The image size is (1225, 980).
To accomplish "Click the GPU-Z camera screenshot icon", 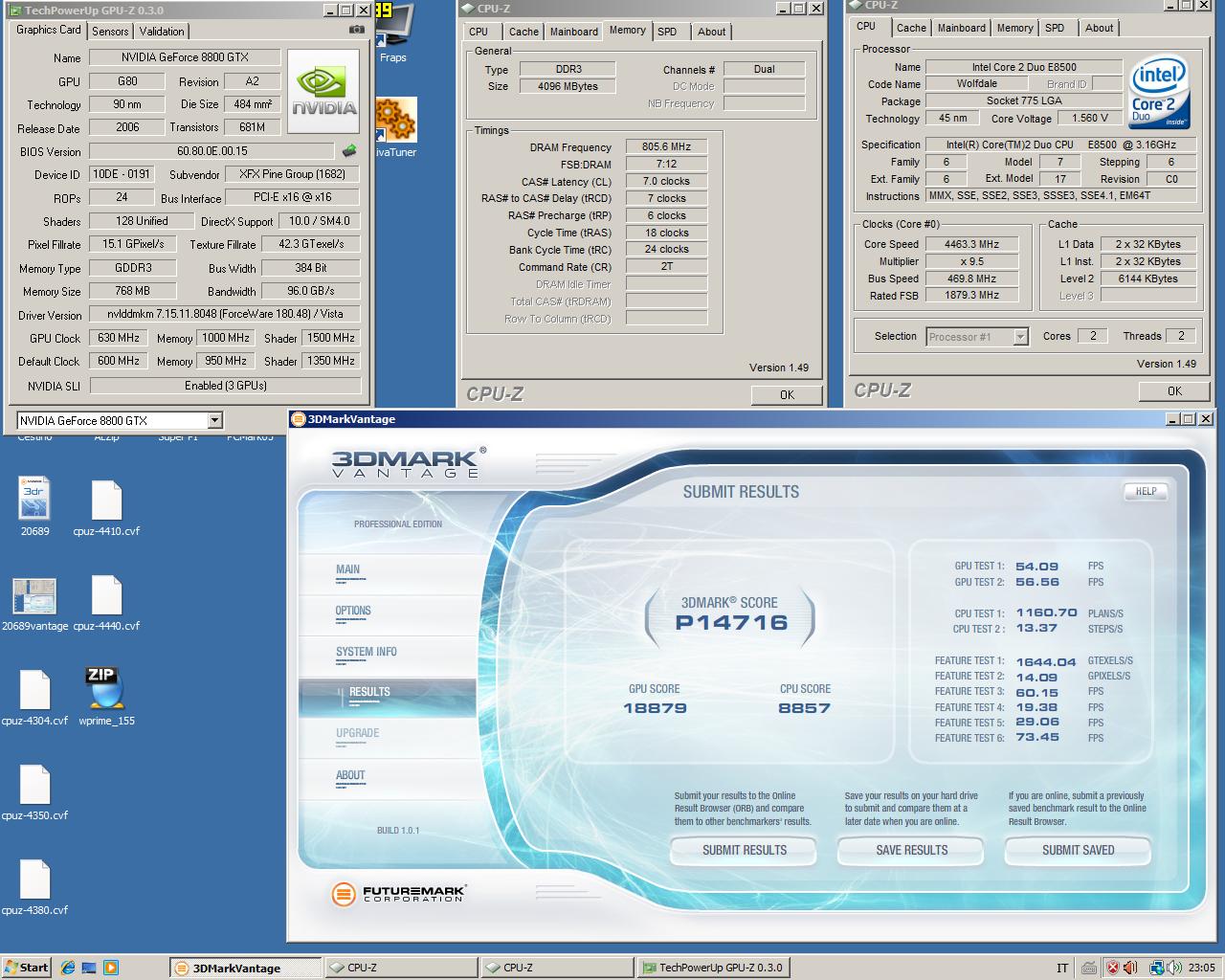I will pos(356,30).
